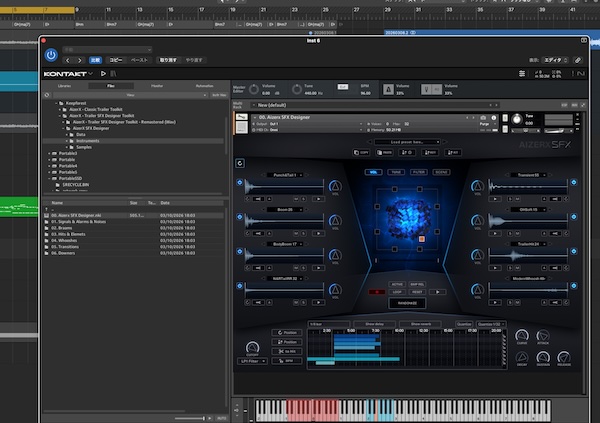The width and height of the screenshot is (600, 423).
Task: Open the BodyBoom 17 sample dropdown
Action: click(285, 244)
